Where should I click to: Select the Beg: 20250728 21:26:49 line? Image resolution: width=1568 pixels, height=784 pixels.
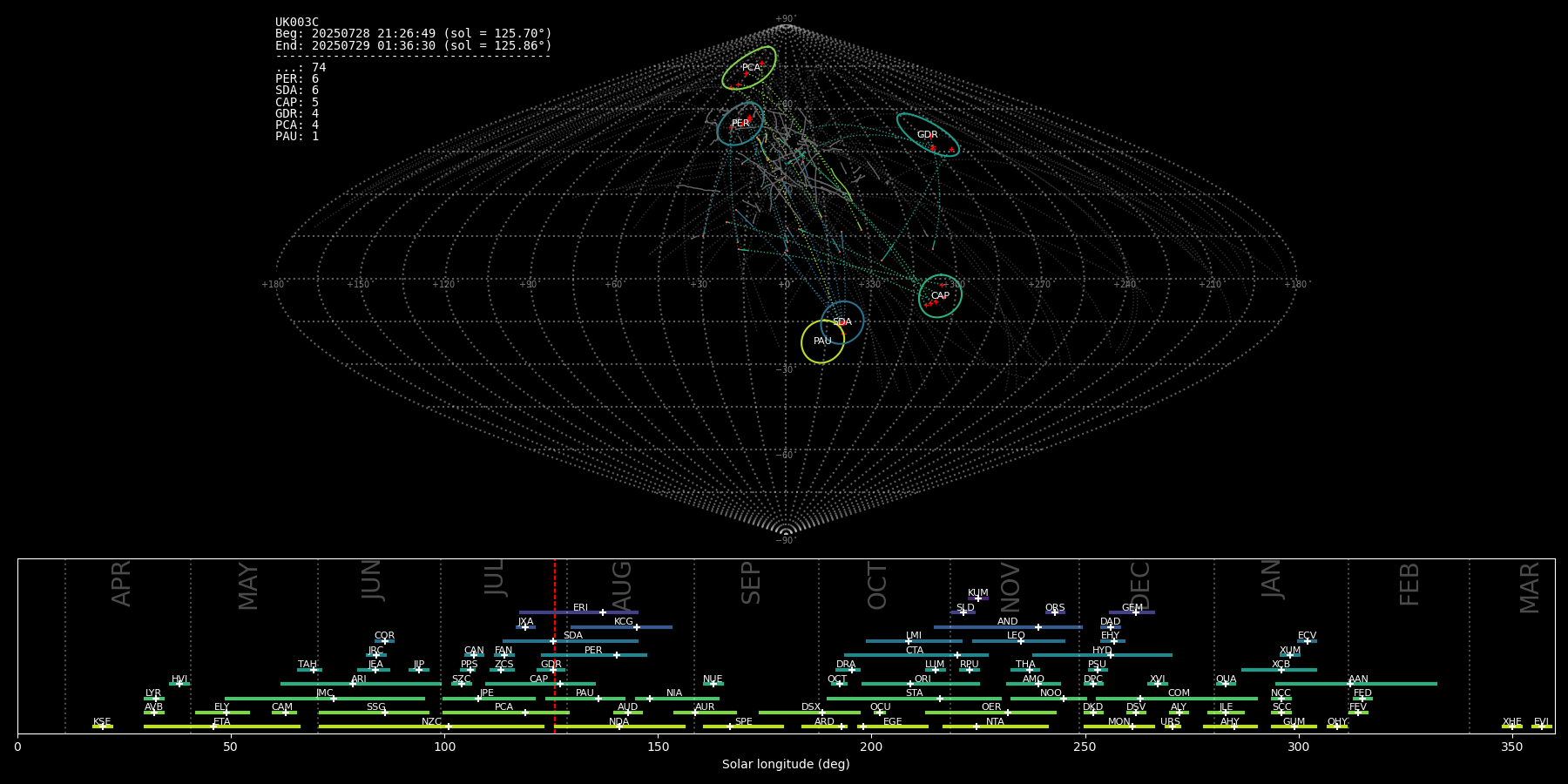click(x=414, y=34)
